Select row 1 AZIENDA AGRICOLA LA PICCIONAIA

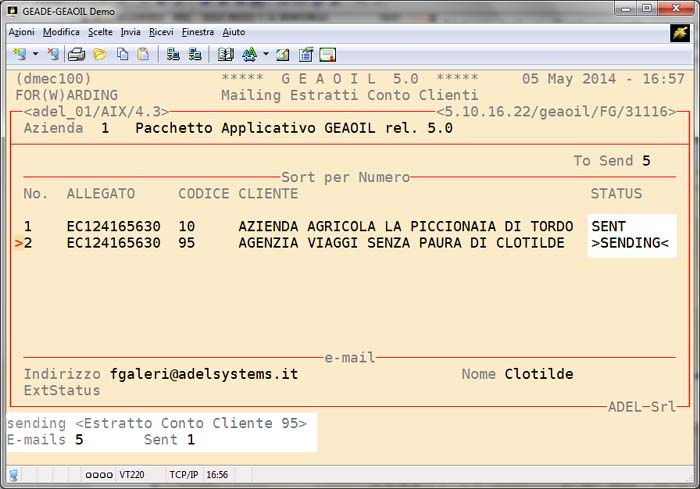tap(405, 227)
